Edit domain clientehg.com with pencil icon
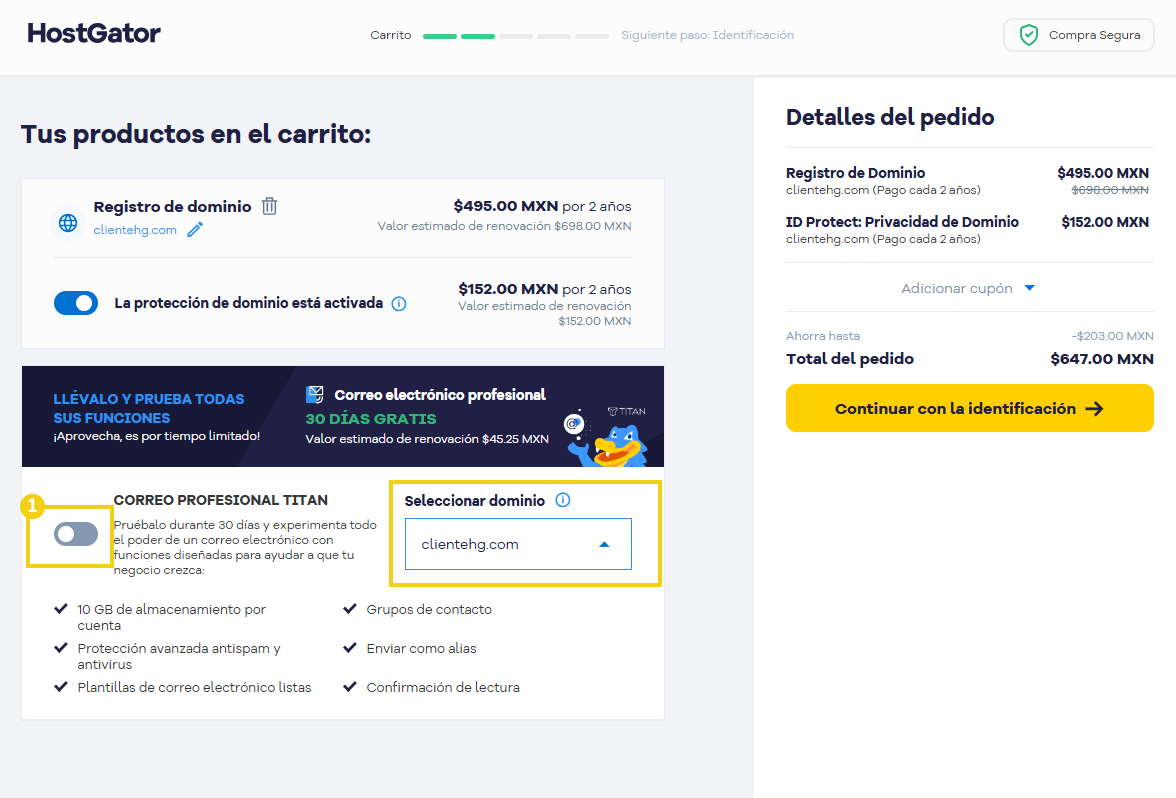The width and height of the screenshot is (1176, 798). point(195,230)
